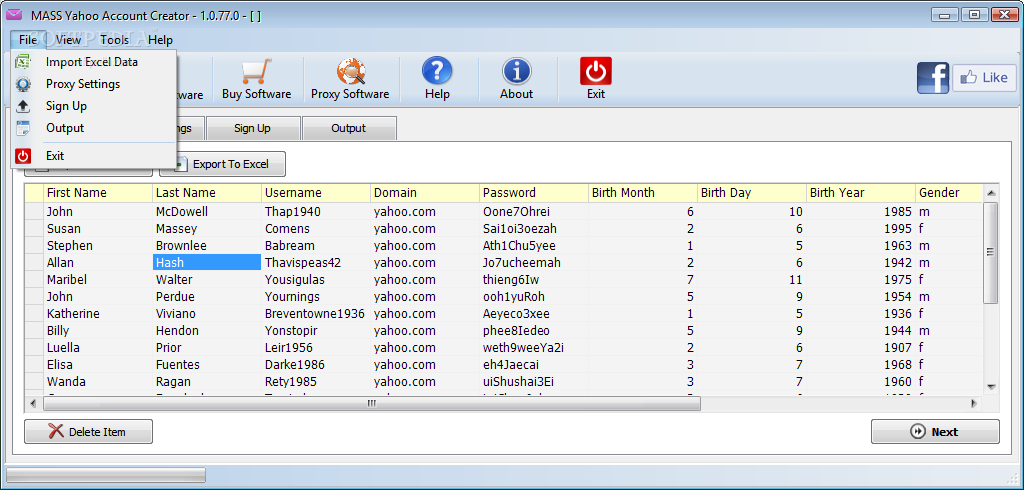Launch the Proxy Software toolbar icon
This screenshot has width=1024, height=490.
point(350,71)
